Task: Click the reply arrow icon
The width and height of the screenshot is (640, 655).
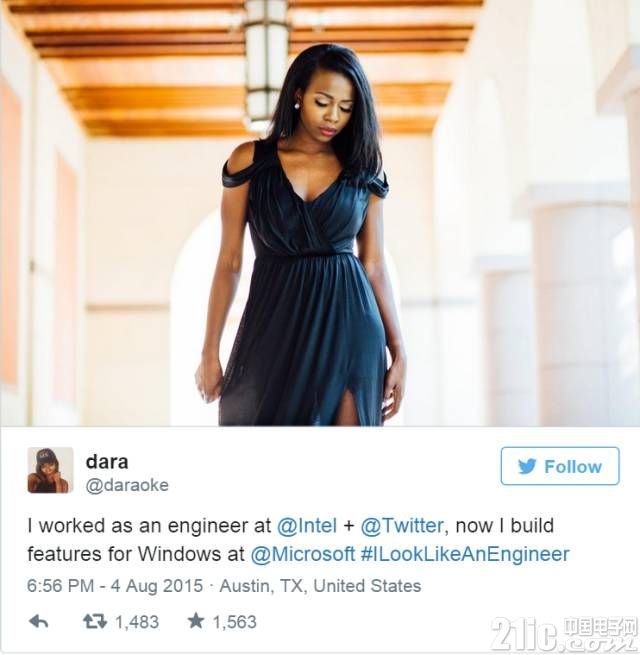Action: point(38,622)
